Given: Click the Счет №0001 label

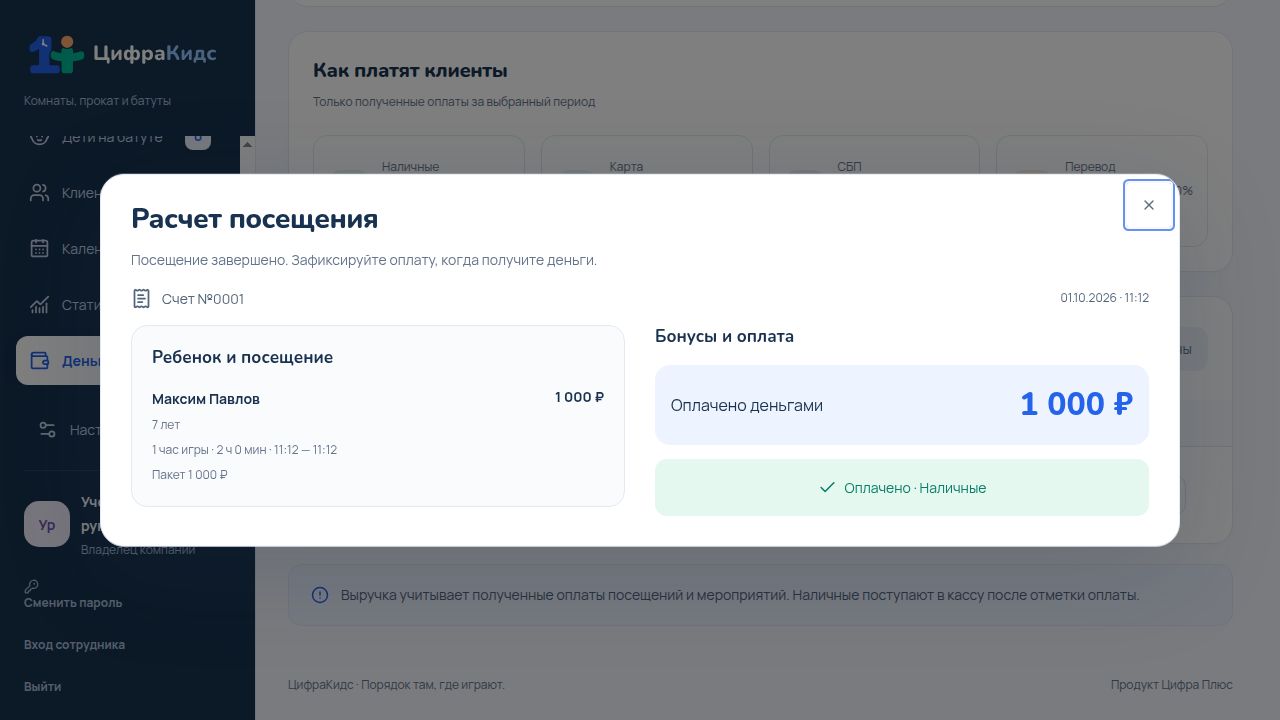Looking at the screenshot, I should pyautogui.click(x=203, y=299).
